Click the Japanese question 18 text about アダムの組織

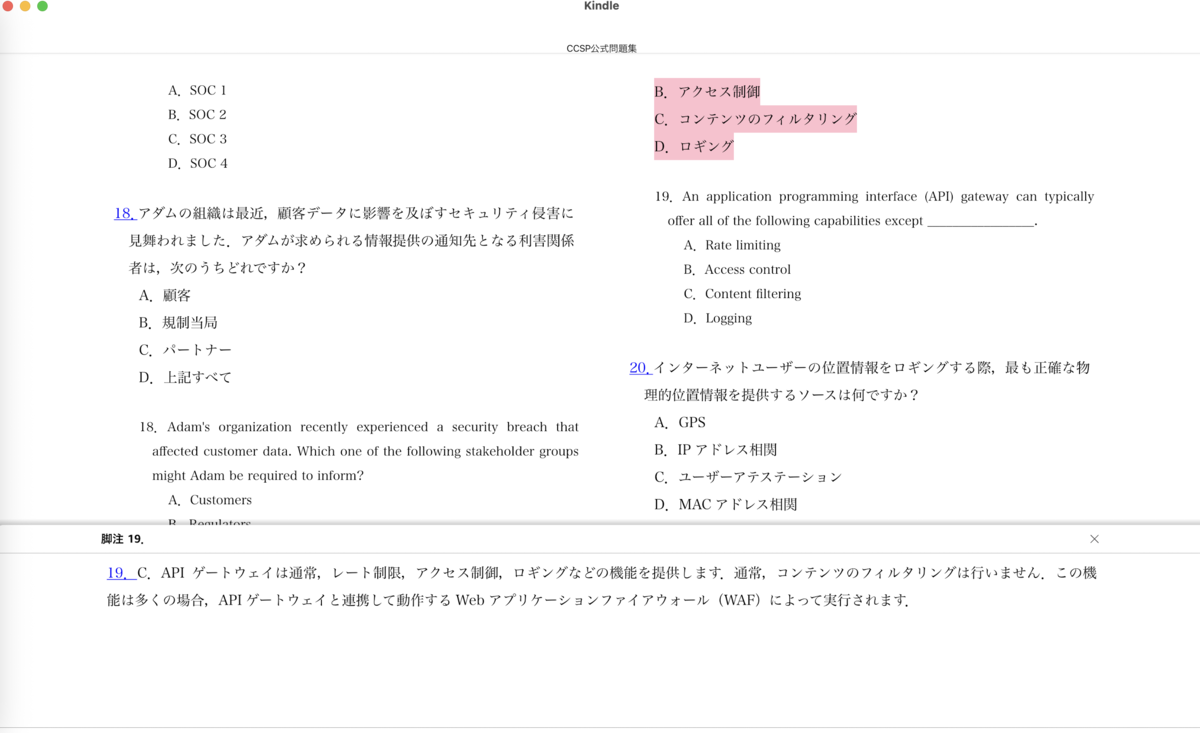[x=345, y=240]
